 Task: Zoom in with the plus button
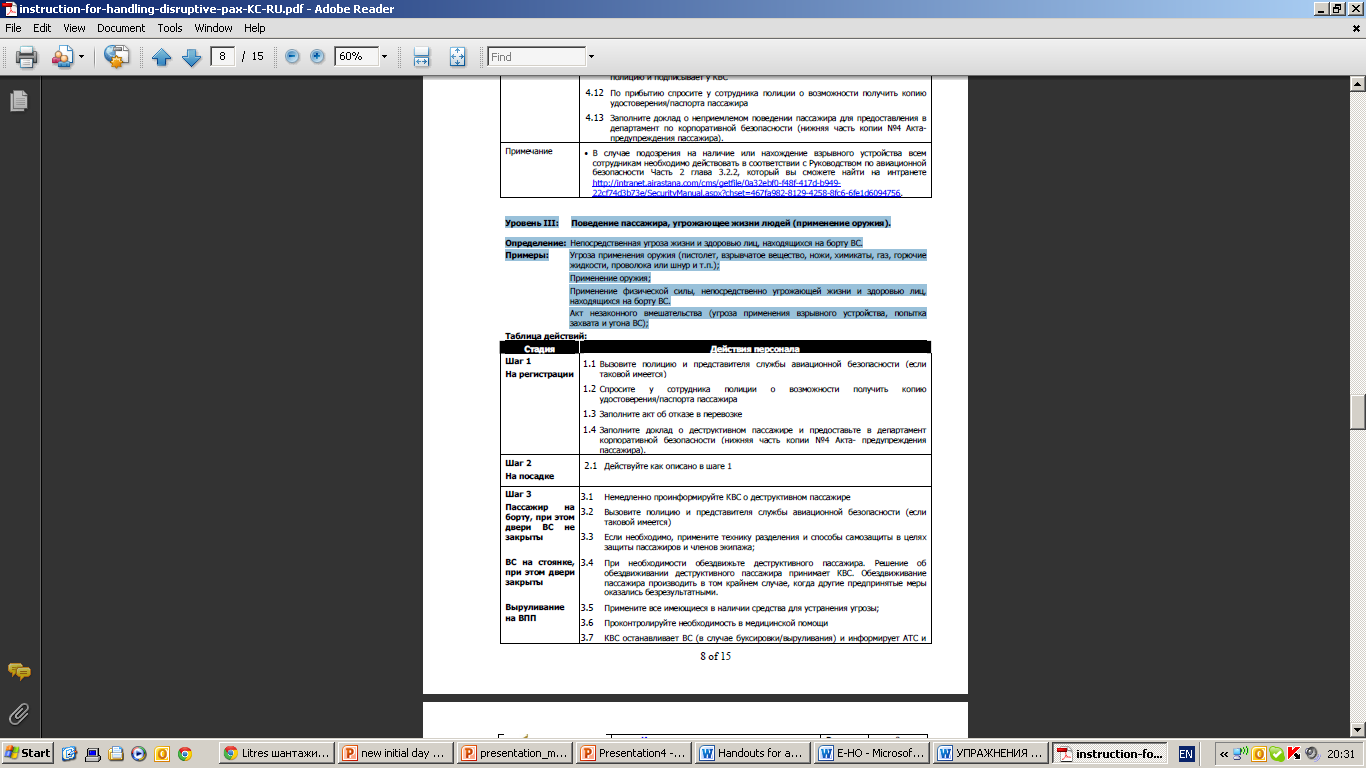(x=317, y=57)
